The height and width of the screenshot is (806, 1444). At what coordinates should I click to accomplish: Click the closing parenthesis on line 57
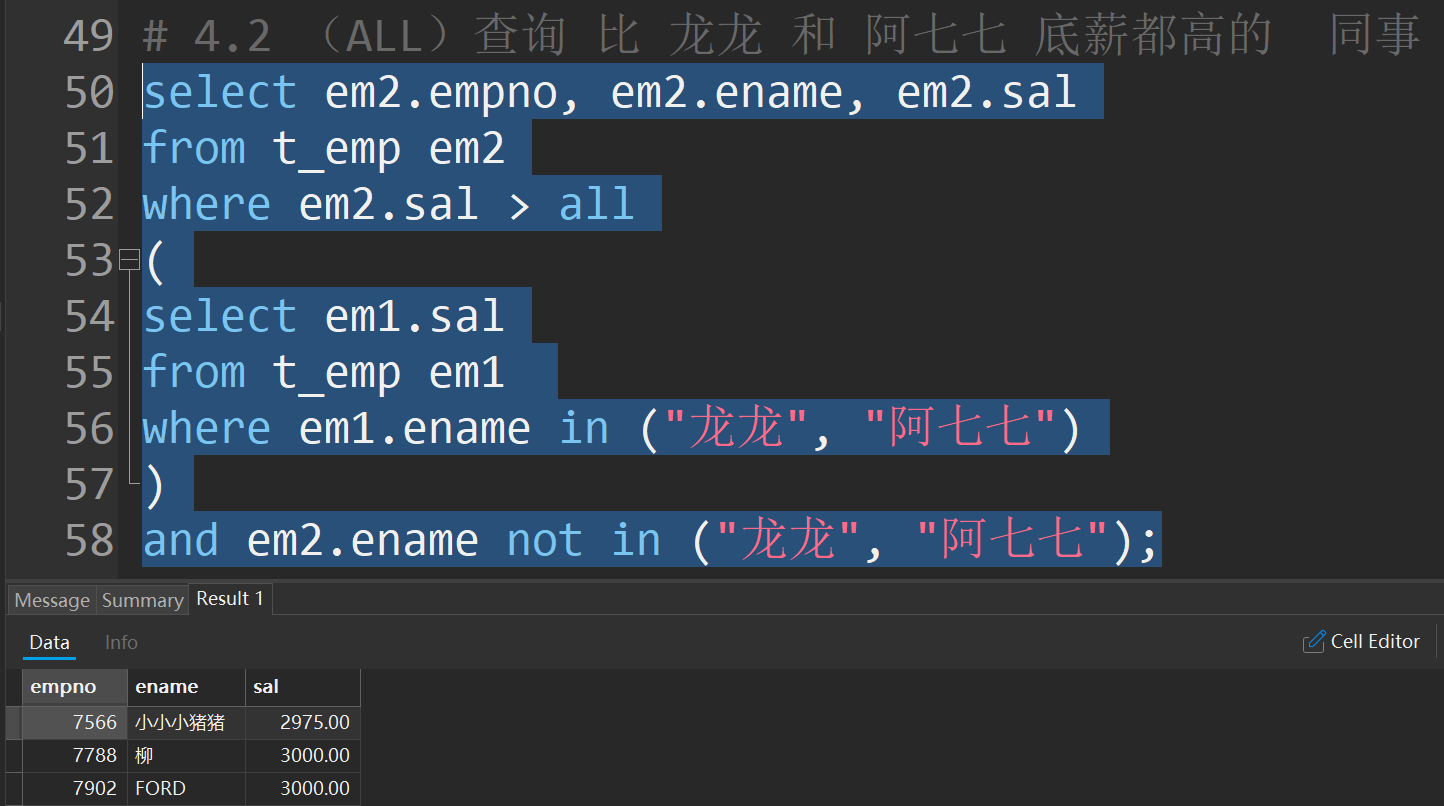(x=154, y=486)
